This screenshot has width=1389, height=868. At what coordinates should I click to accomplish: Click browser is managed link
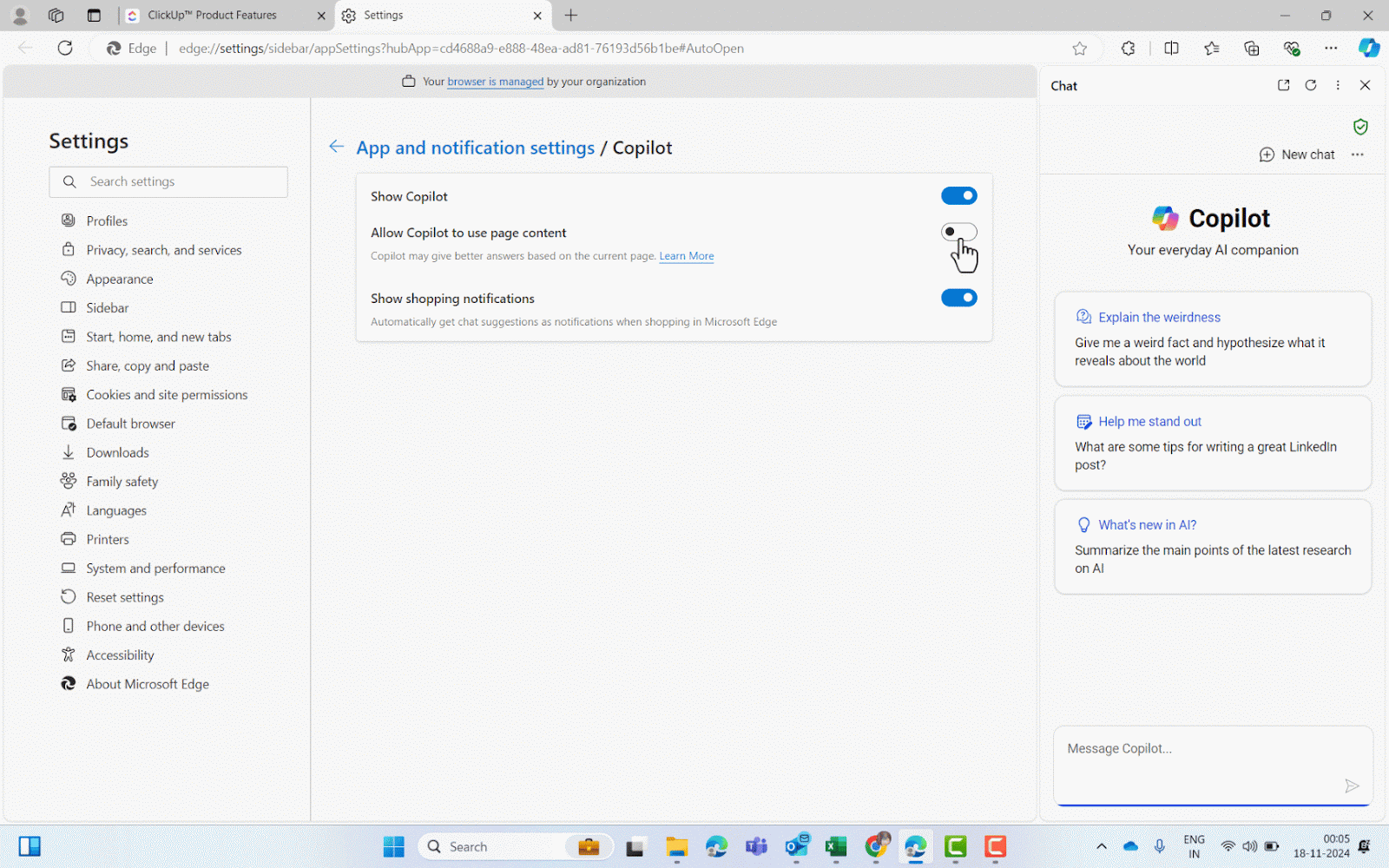coord(495,82)
